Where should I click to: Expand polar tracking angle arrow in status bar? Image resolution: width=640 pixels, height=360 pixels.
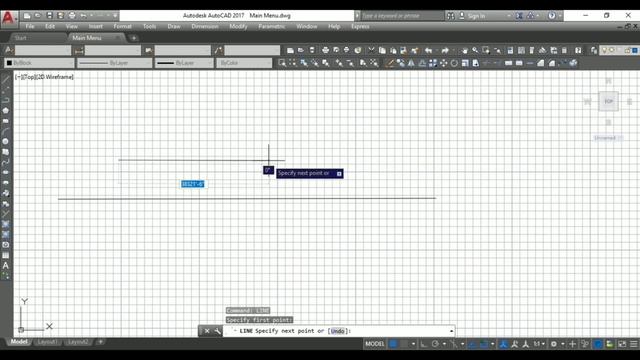click(x=444, y=344)
